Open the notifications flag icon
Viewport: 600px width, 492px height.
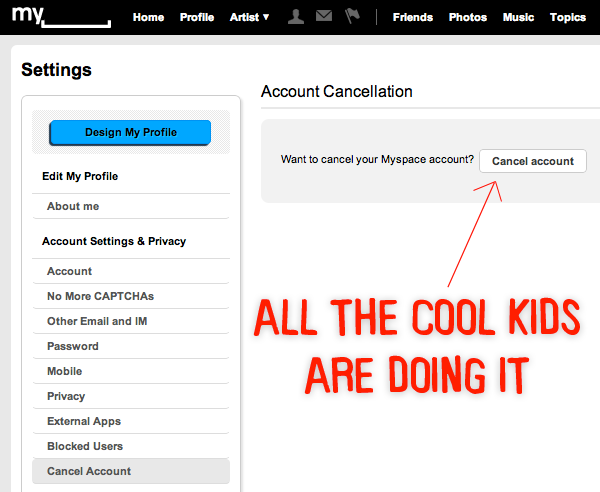pyautogui.click(x=352, y=16)
